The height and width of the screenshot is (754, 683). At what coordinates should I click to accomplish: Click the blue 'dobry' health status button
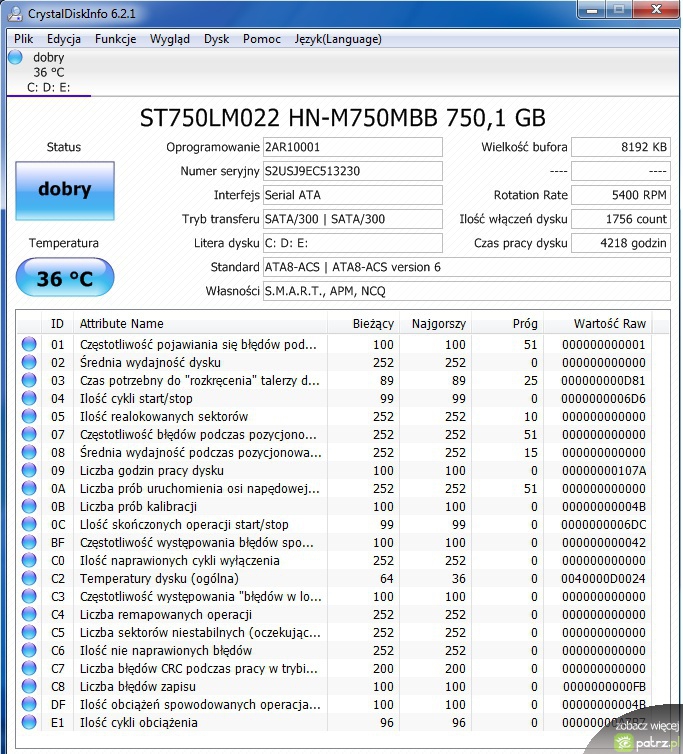[64, 190]
